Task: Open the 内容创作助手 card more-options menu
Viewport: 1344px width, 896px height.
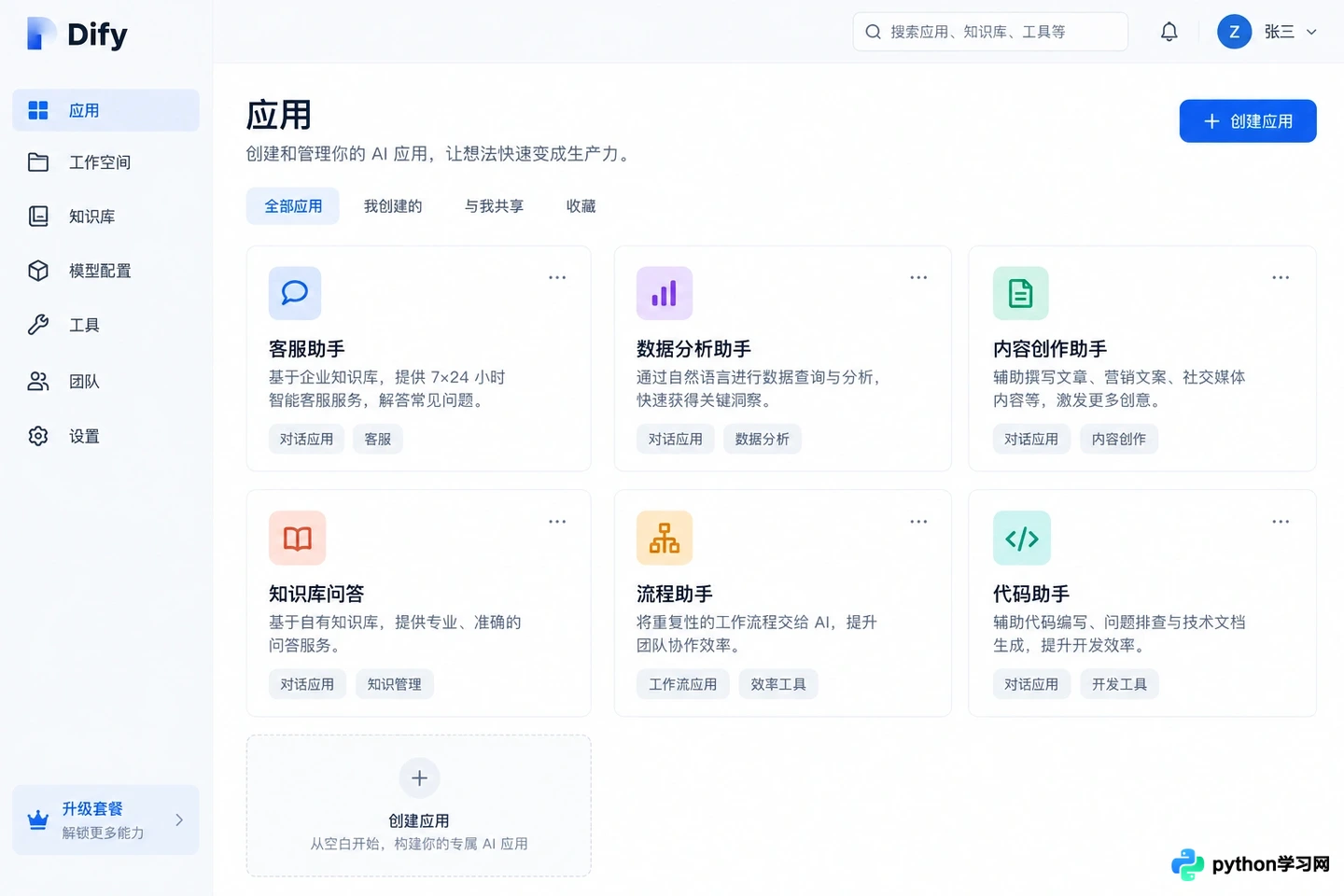Action: 1281,277
